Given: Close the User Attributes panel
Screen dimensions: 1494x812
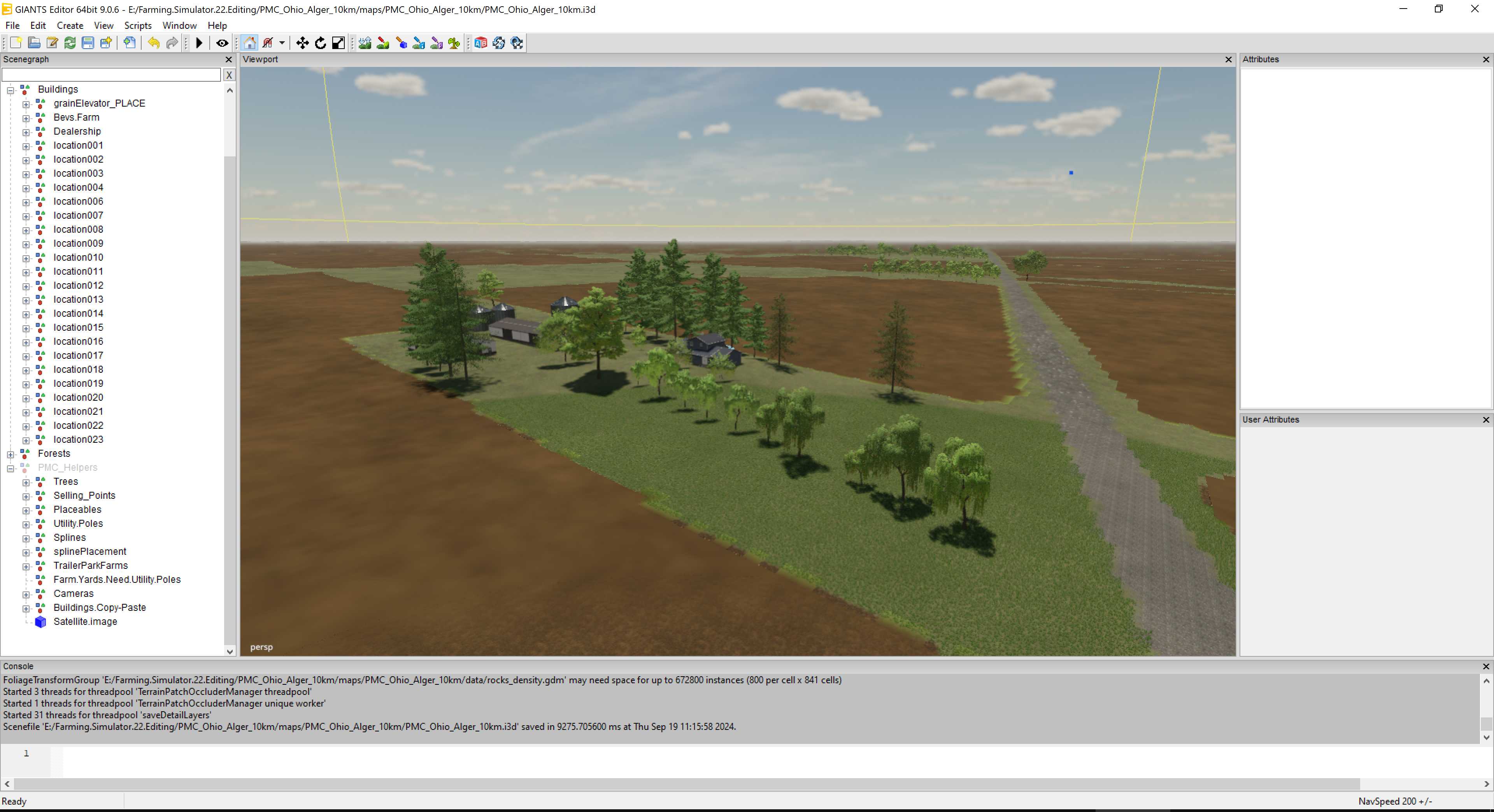Looking at the screenshot, I should (1486, 420).
